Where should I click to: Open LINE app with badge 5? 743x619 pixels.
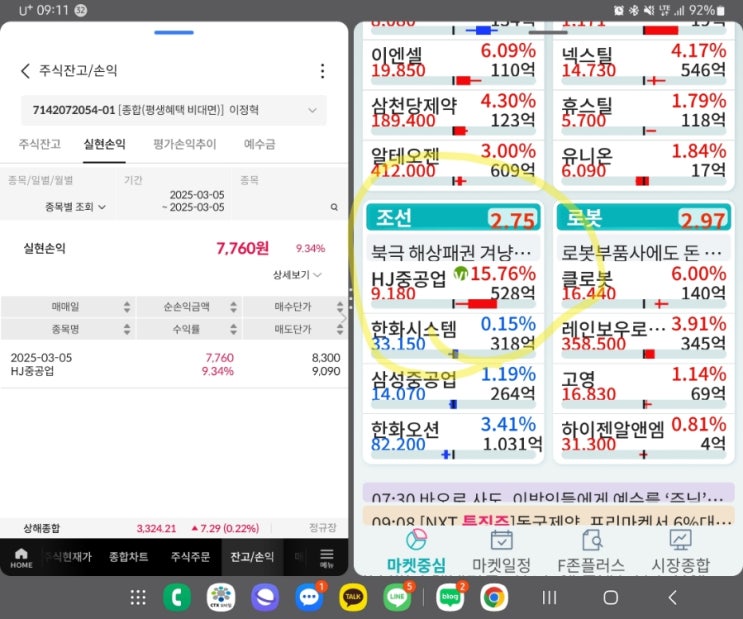coord(397,597)
